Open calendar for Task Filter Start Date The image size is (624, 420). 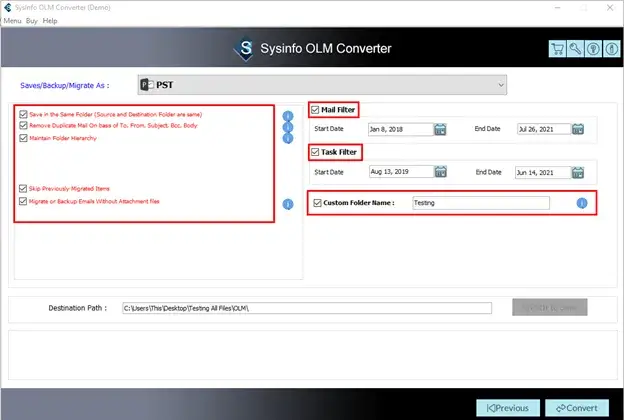(440, 172)
